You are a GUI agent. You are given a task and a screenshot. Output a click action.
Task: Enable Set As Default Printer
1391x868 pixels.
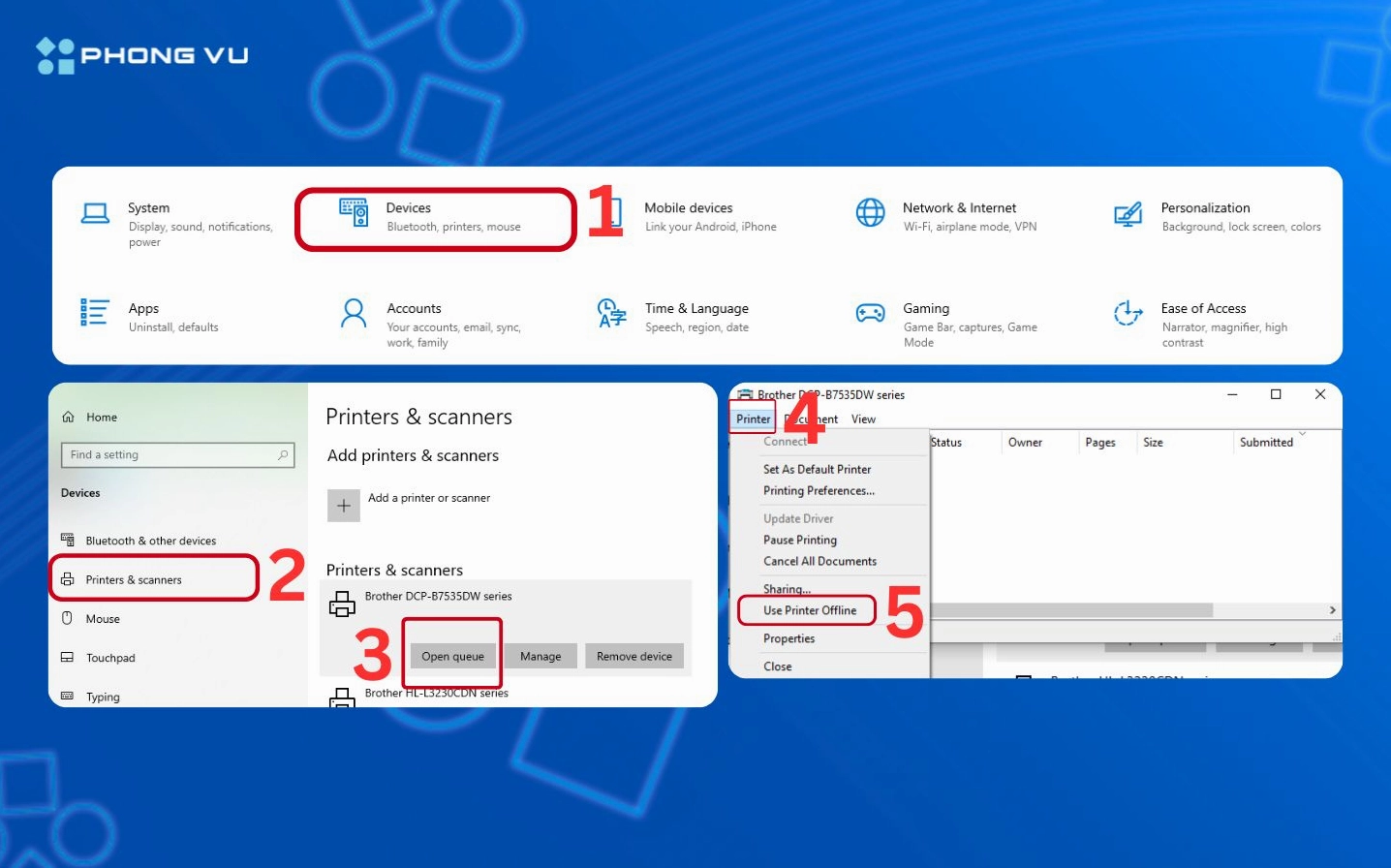pyautogui.click(x=818, y=469)
